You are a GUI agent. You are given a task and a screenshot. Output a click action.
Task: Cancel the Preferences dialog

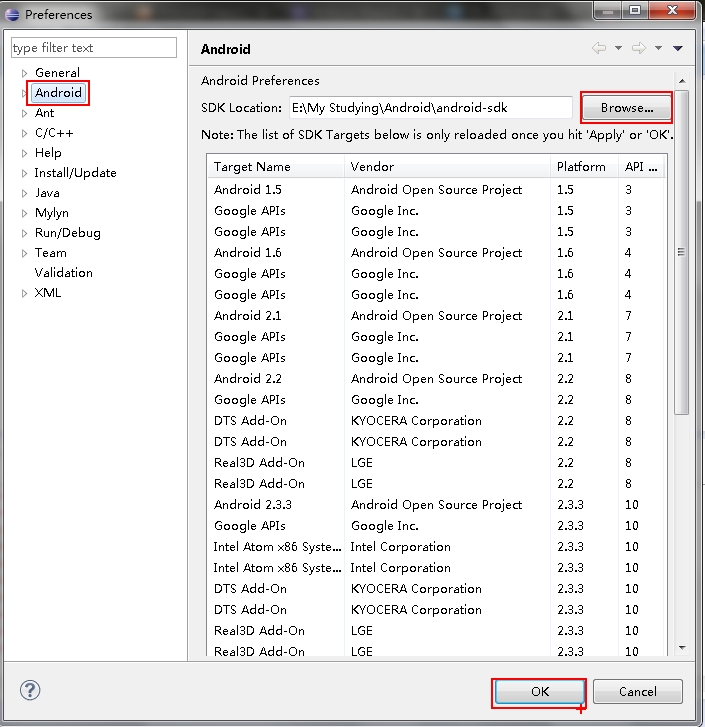coord(637,691)
